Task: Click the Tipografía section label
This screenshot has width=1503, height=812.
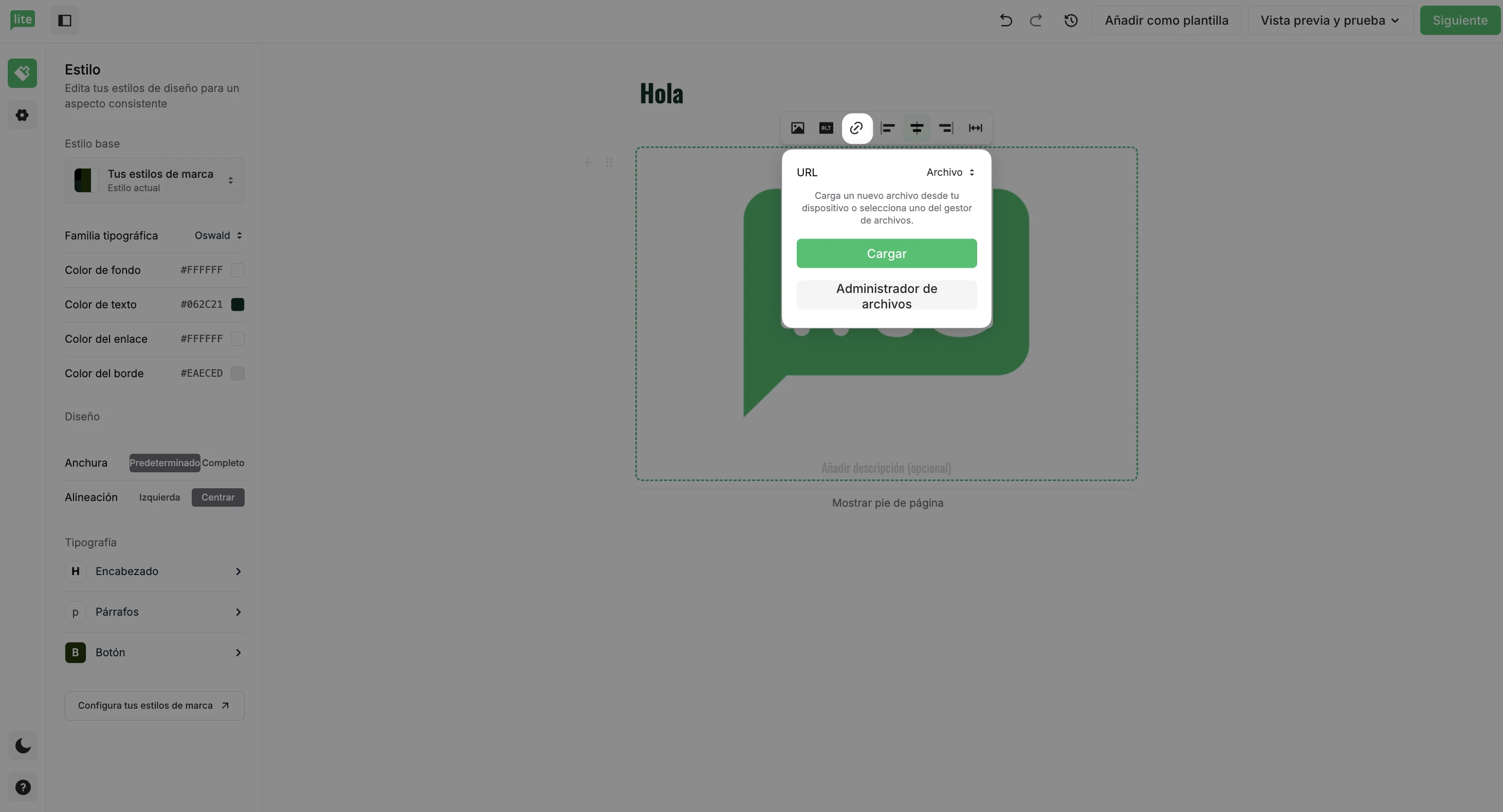Action: 90,543
